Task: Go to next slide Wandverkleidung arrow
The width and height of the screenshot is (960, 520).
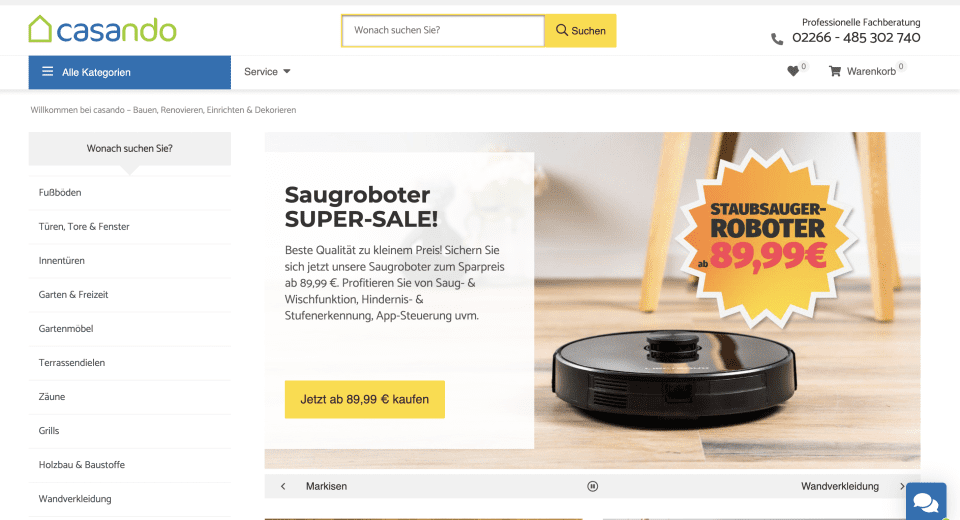Action: pyautogui.click(x=902, y=486)
